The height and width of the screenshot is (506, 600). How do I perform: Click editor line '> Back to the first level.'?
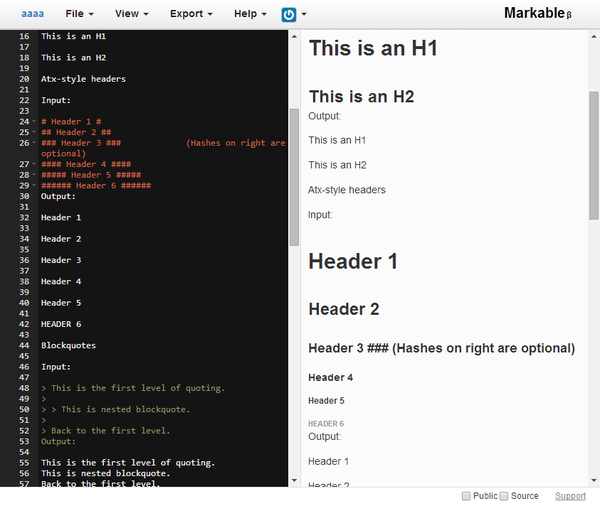(x=106, y=431)
